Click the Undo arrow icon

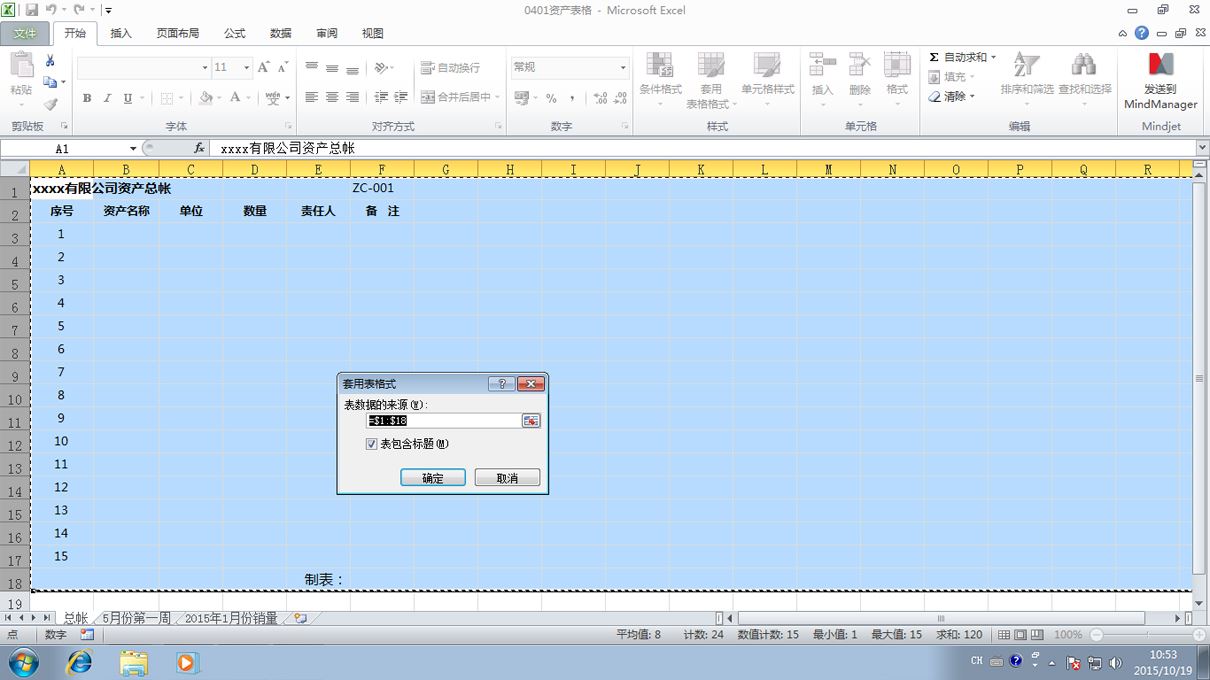coord(53,10)
